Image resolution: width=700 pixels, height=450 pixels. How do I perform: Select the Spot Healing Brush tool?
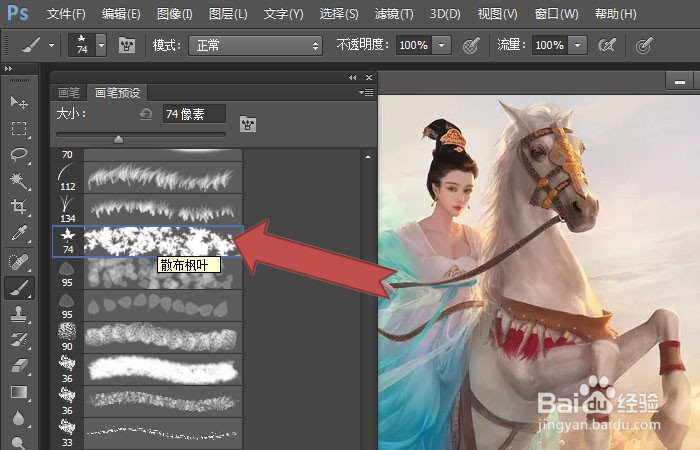pos(19,262)
